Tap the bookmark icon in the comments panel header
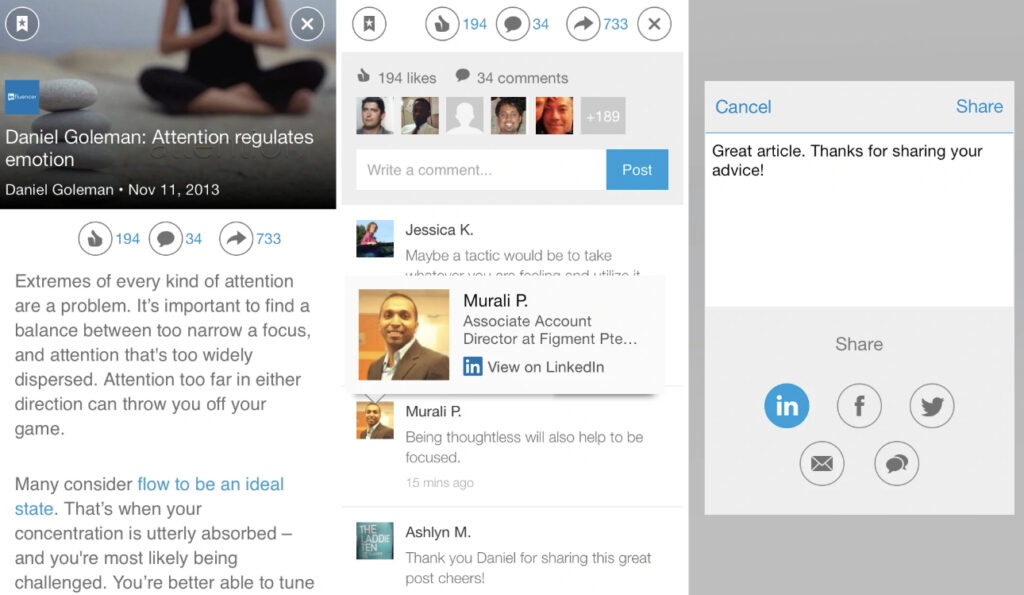 coord(369,24)
